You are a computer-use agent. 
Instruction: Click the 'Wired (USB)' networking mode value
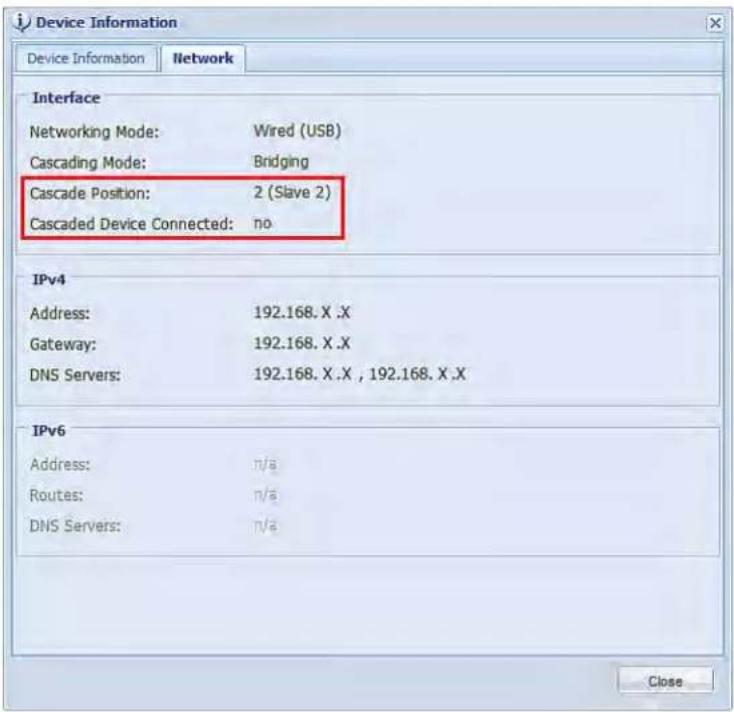click(x=297, y=131)
